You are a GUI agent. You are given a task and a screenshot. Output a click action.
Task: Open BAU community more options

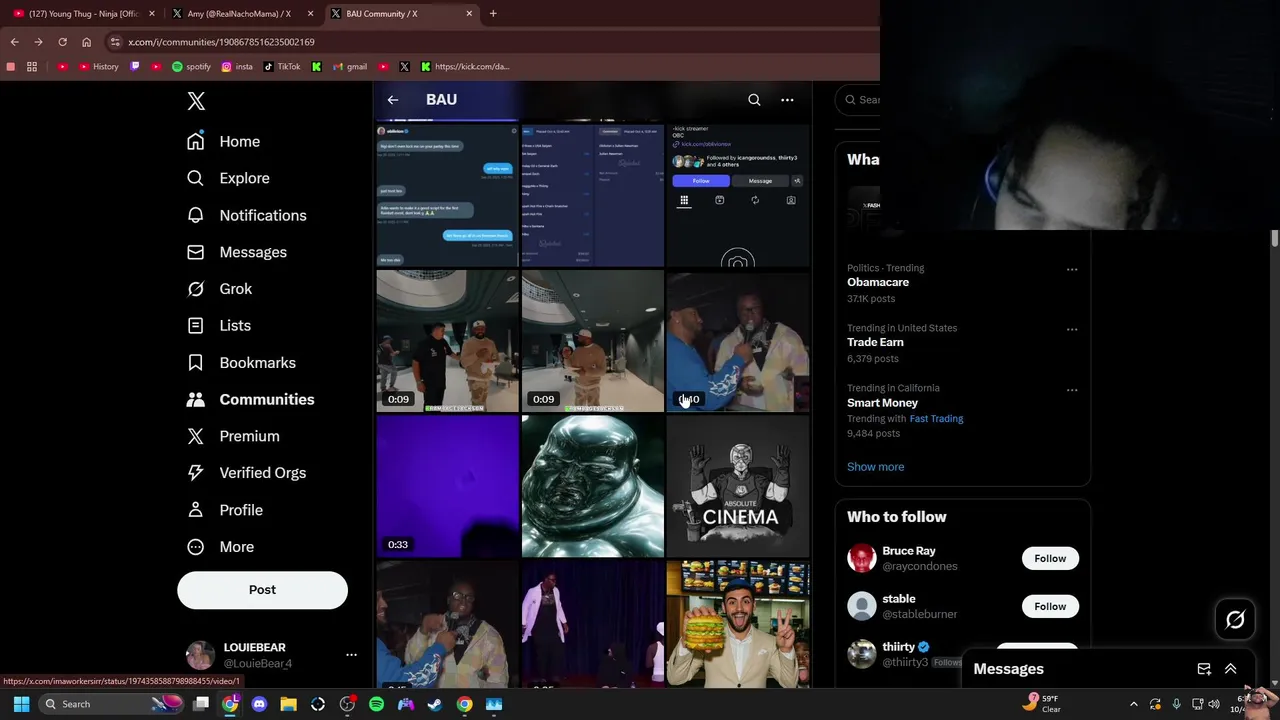click(787, 100)
